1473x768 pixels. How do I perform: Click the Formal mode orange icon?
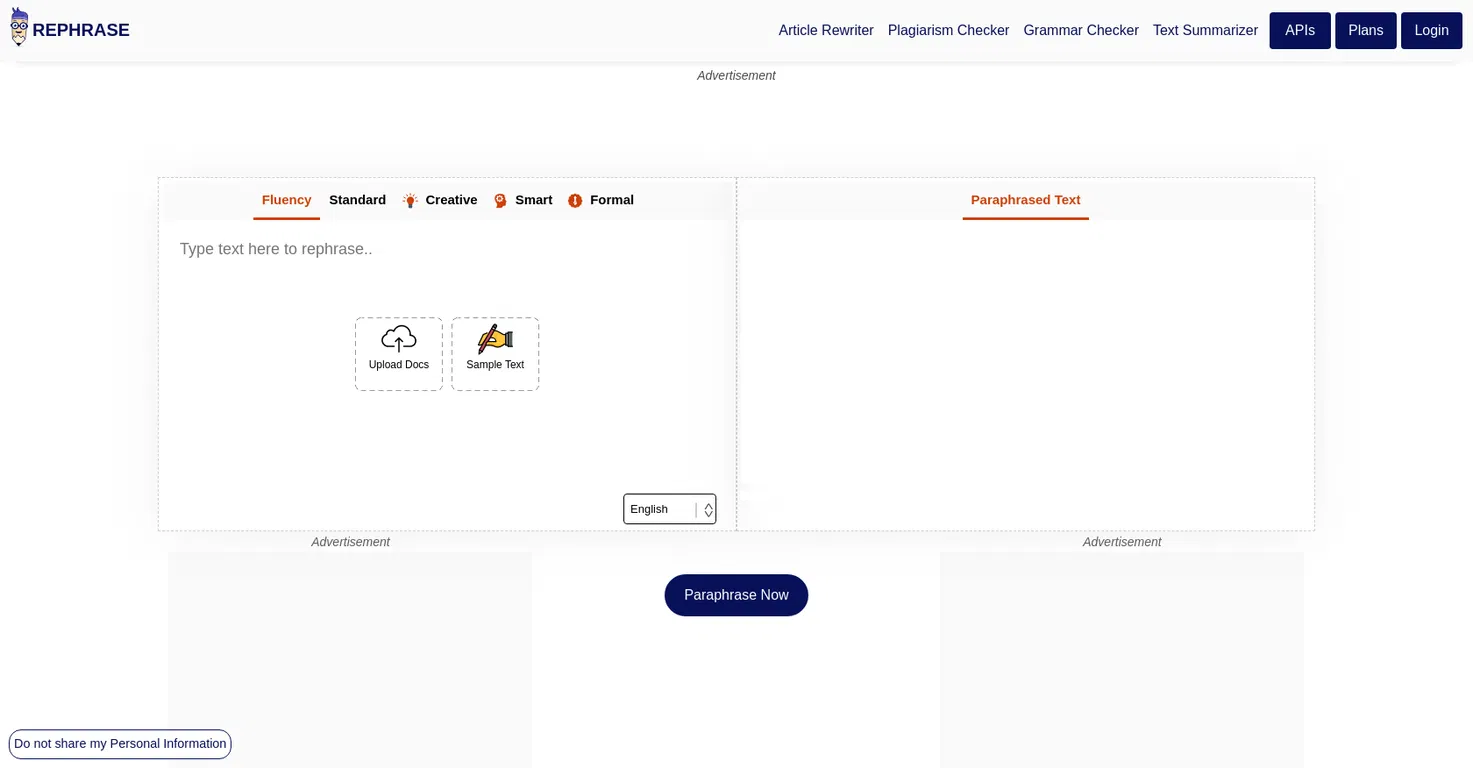[575, 201]
